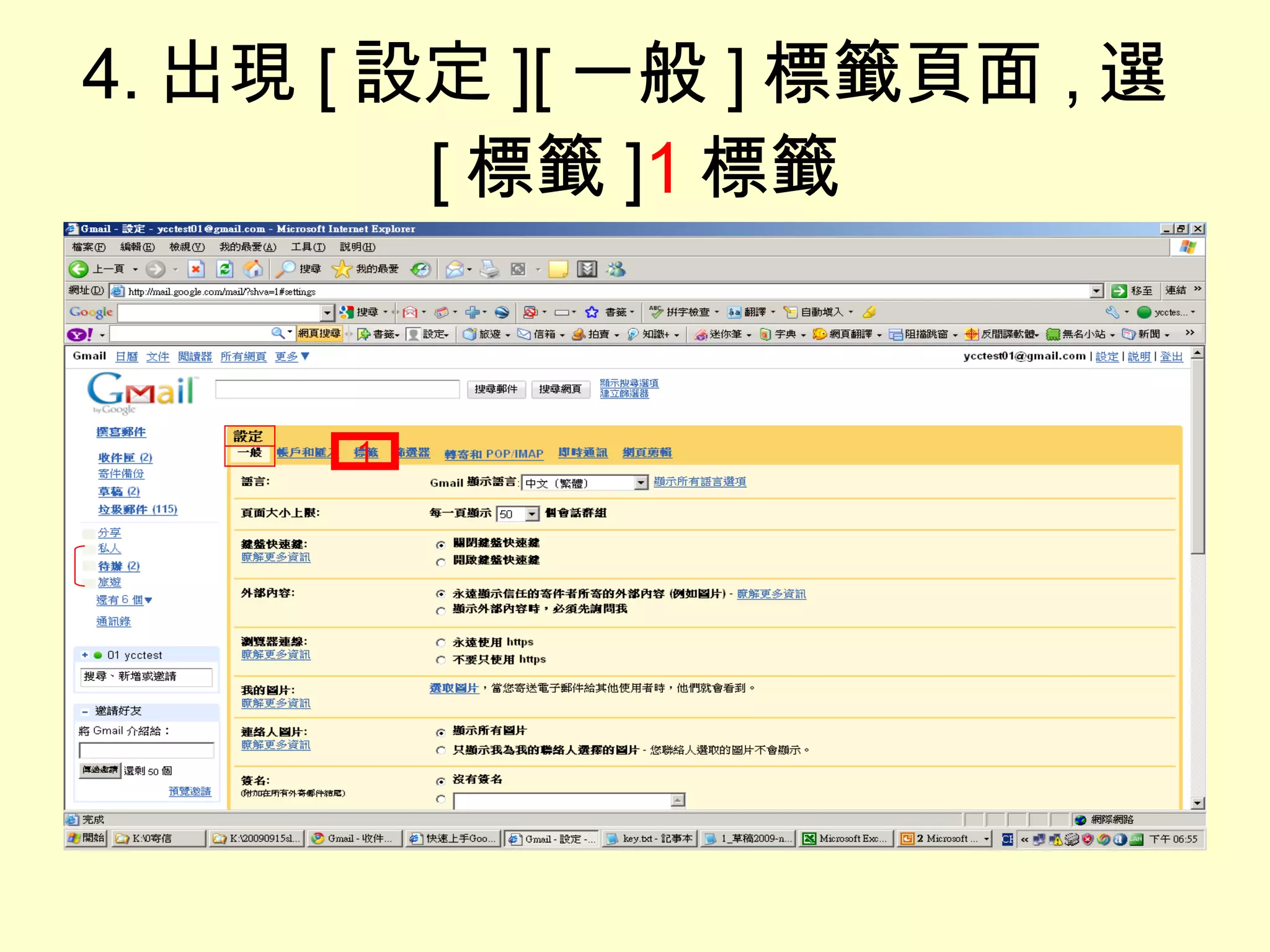The width and height of the screenshot is (1270, 952).
Task: Select 永遠顯示信任的寄件者 external content radio
Action: 441,594
